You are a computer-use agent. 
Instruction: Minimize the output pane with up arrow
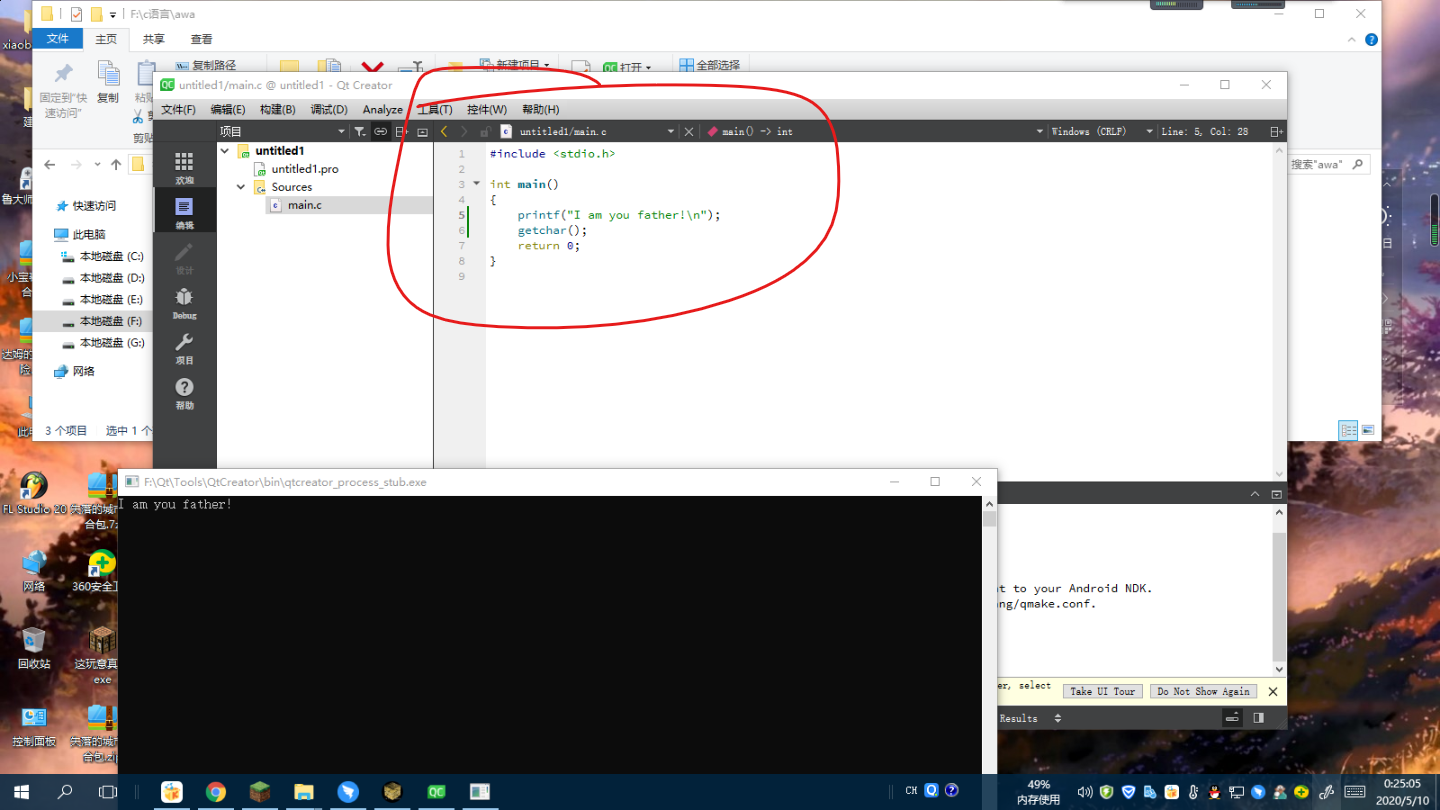pos(1255,494)
